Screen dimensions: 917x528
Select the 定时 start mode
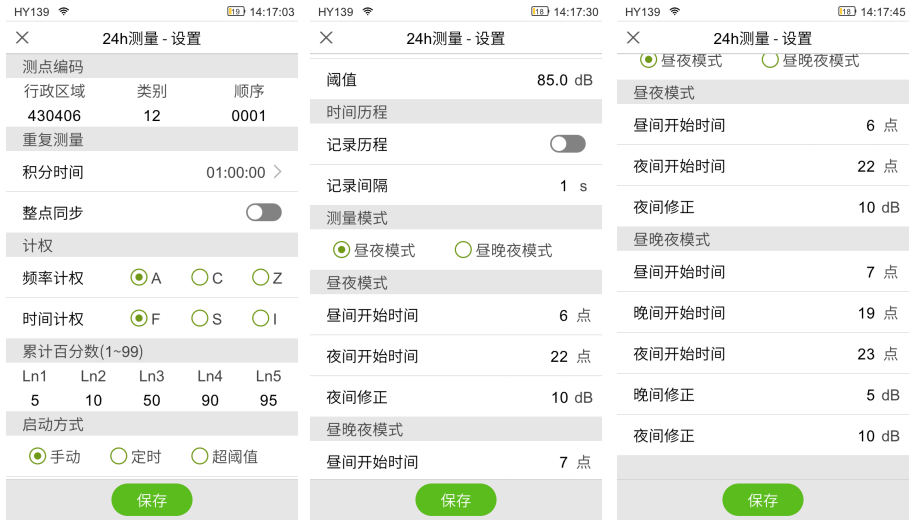point(119,456)
